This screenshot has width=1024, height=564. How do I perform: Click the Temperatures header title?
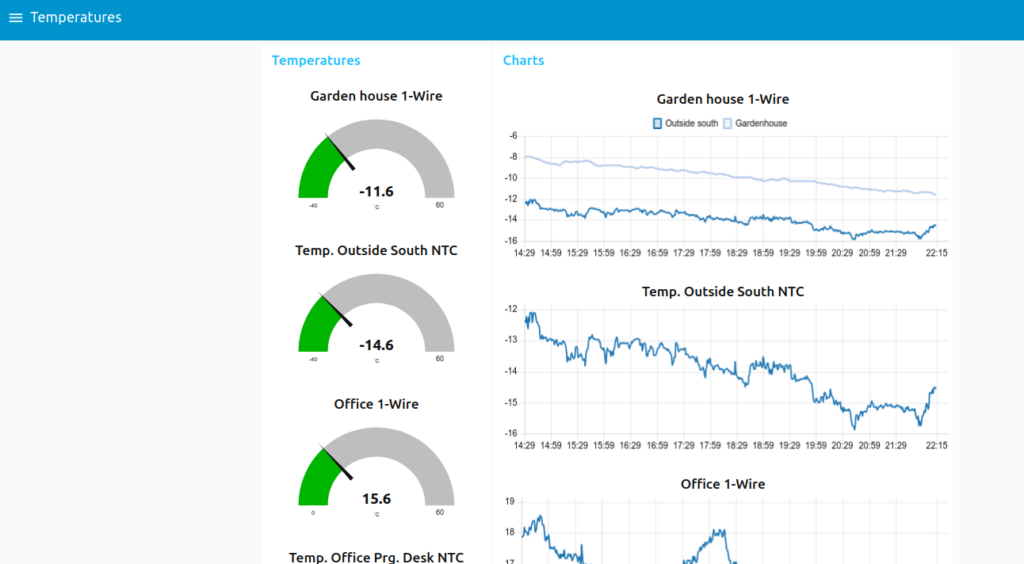pos(76,18)
